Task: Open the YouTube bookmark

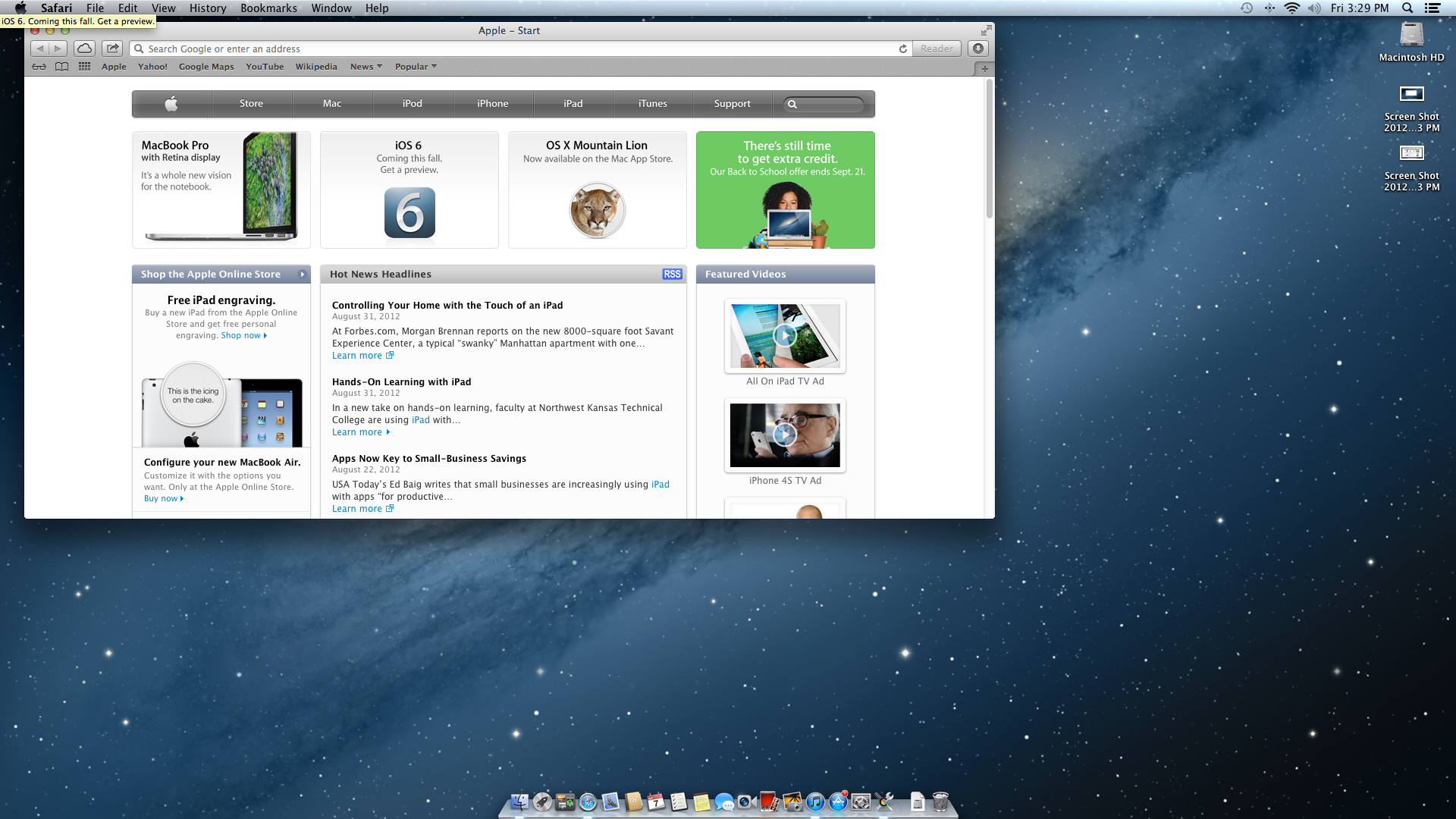Action: tap(265, 67)
